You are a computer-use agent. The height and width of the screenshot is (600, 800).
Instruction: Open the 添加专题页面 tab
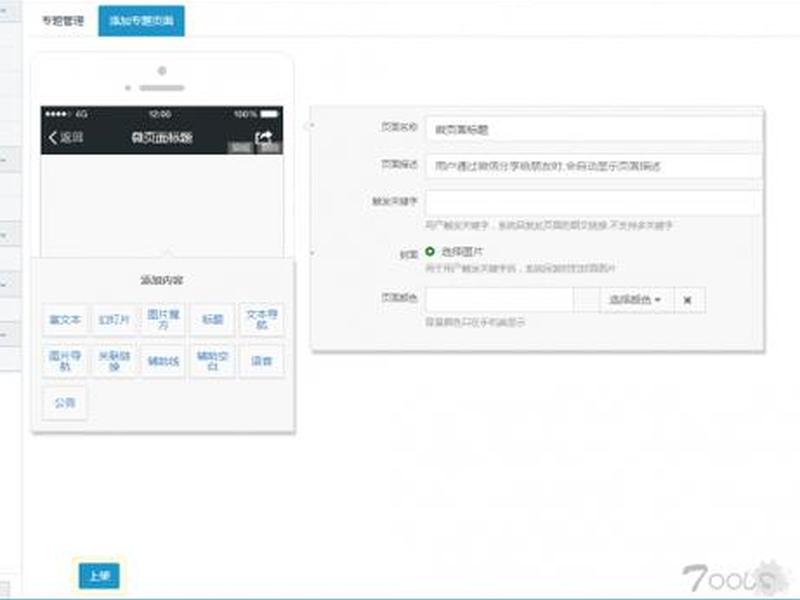click(x=141, y=21)
